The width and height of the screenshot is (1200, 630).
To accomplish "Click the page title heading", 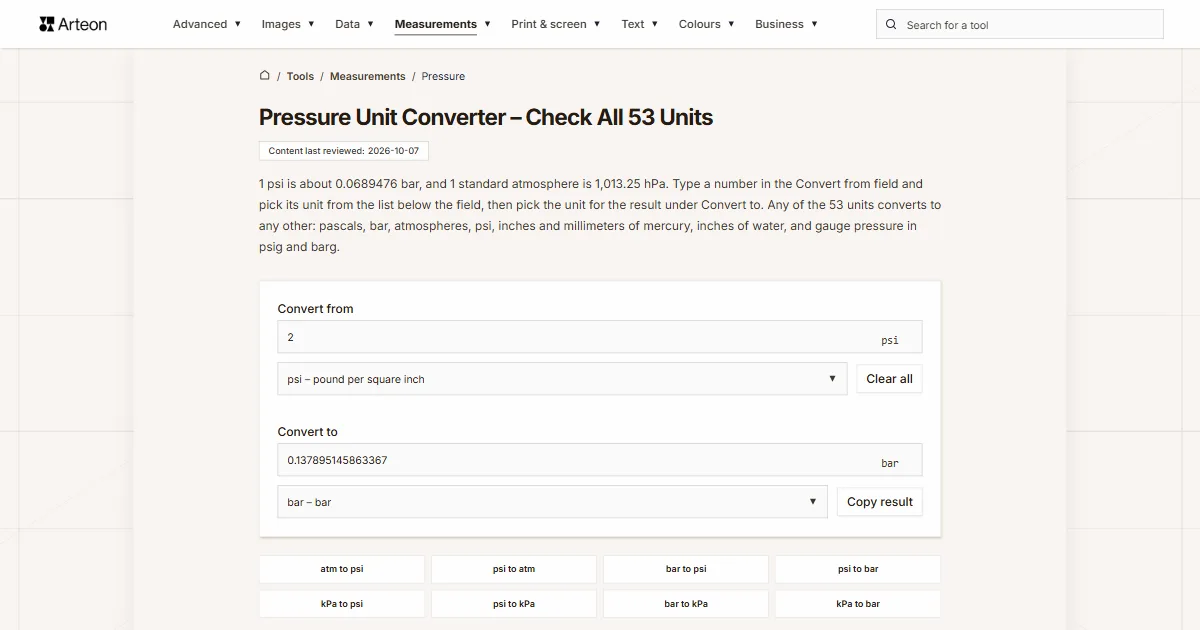I will (x=486, y=117).
